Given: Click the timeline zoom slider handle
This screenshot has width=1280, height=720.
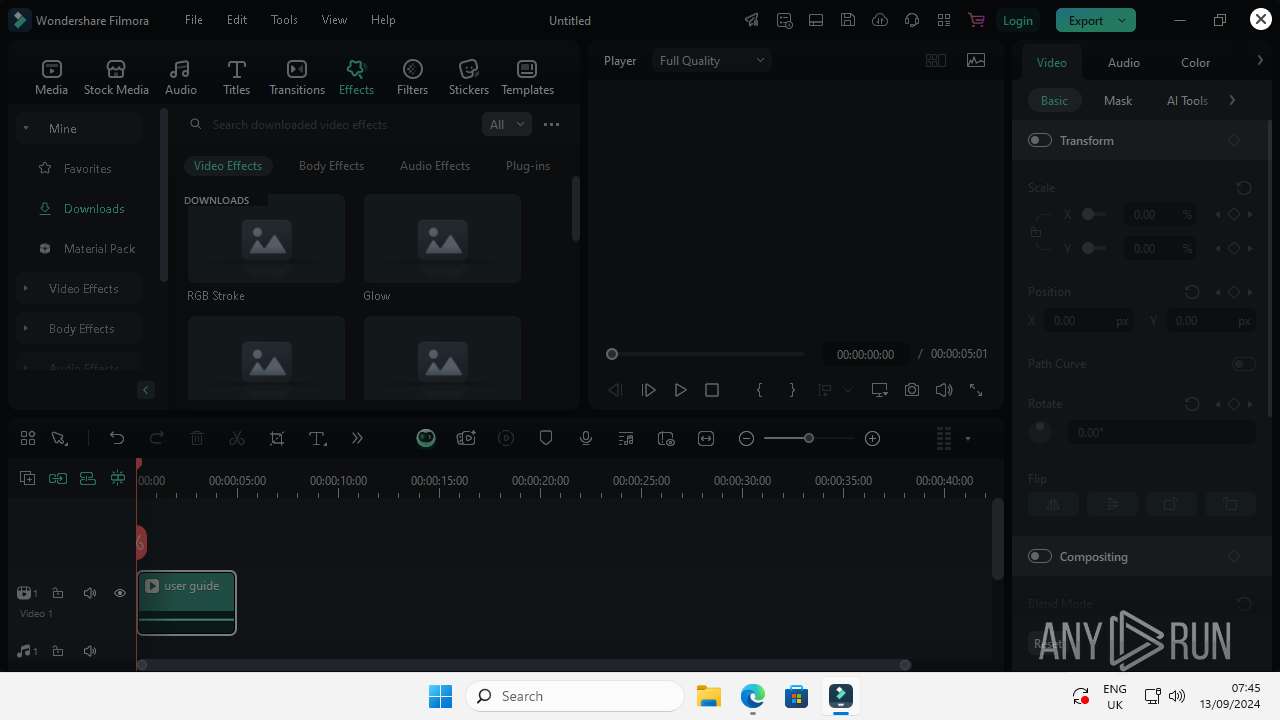Looking at the screenshot, I should [808, 438].
